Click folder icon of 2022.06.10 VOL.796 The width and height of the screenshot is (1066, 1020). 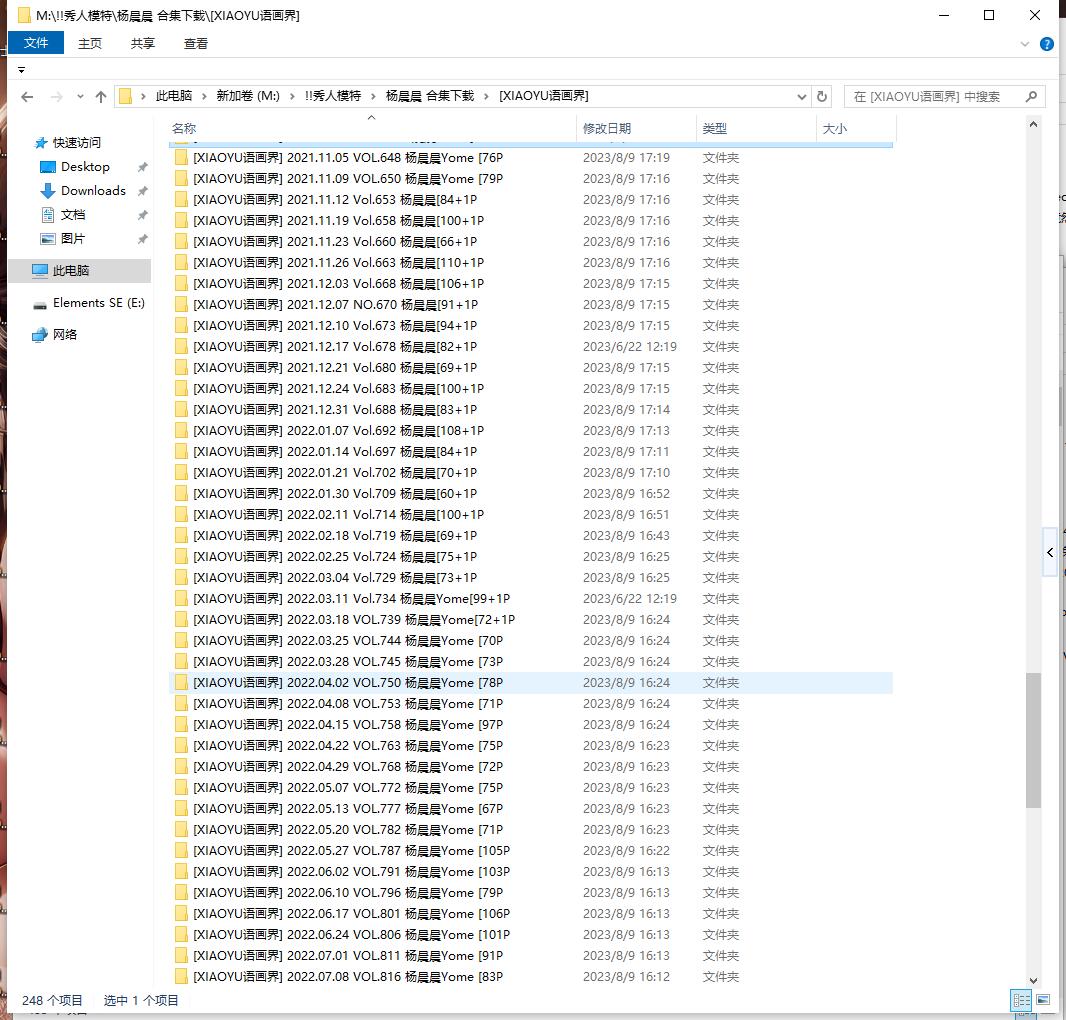[182, 893]
